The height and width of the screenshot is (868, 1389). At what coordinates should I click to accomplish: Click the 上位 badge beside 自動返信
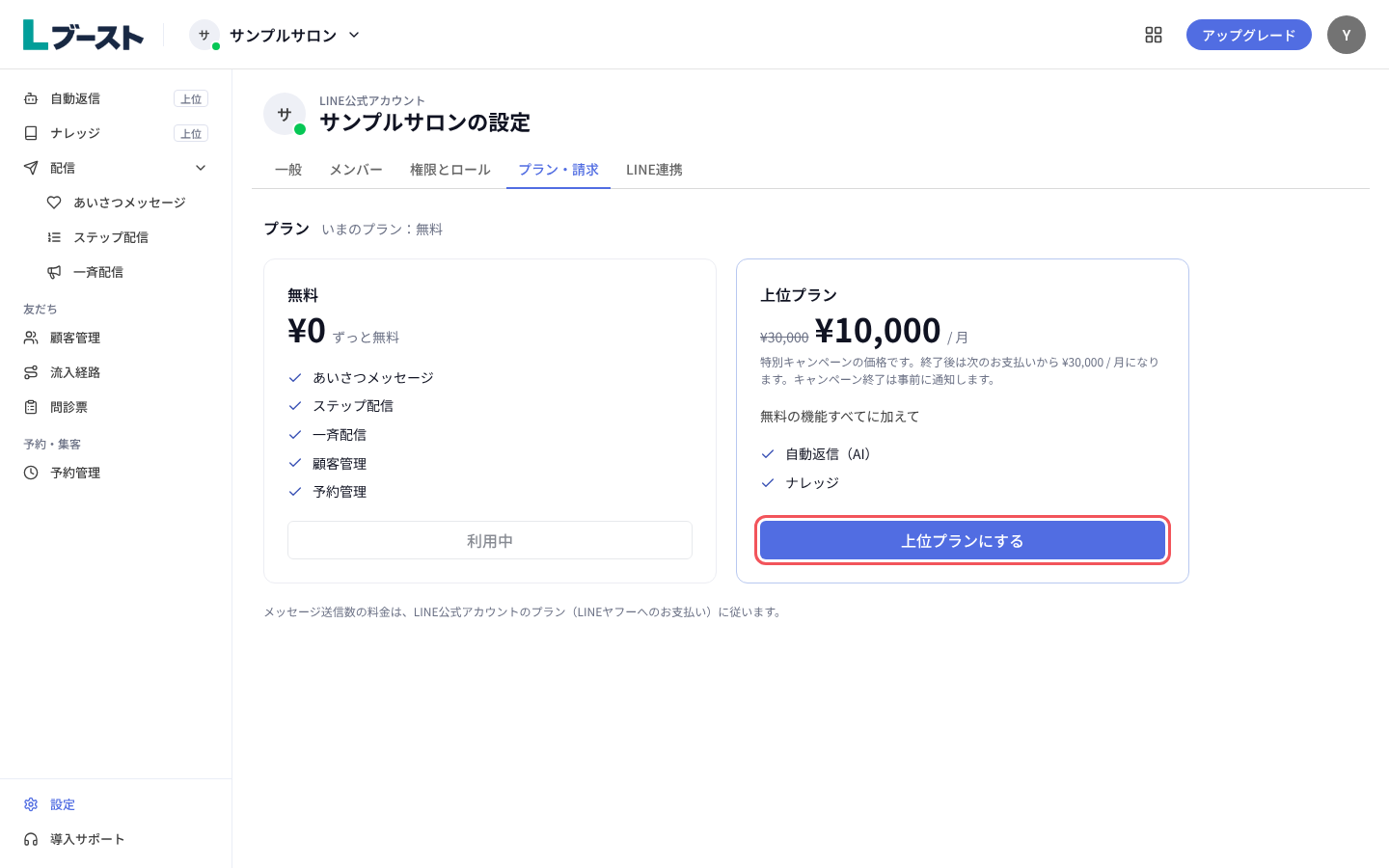pos(191,98)
